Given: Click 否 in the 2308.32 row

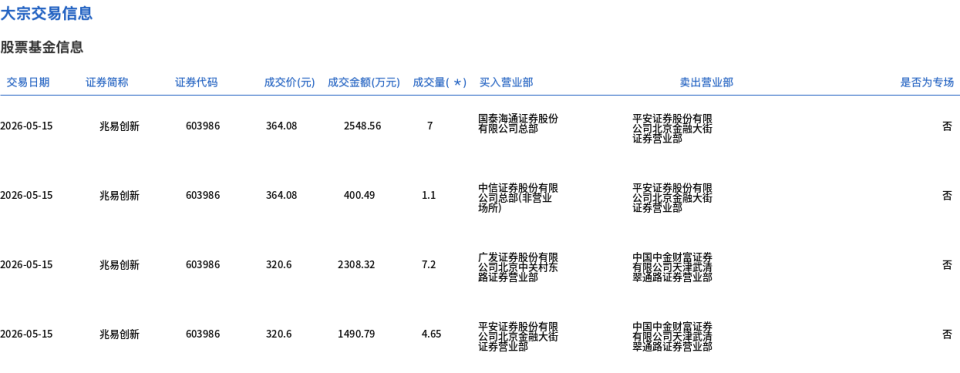Looking at the screenshot, I should pyautogui.click(x=947, y=265).
